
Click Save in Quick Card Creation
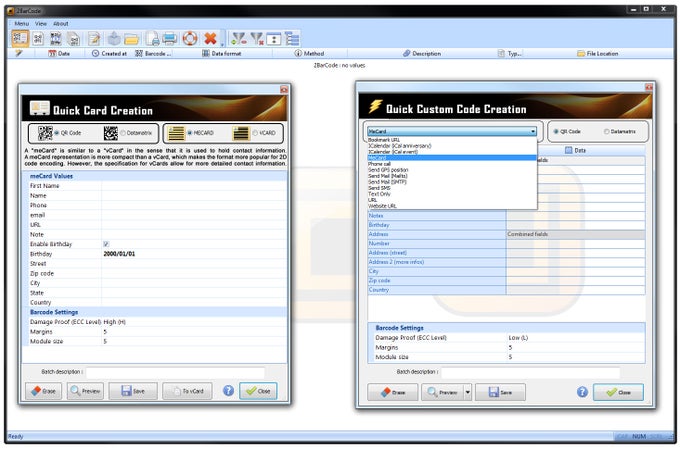[133, 391]
